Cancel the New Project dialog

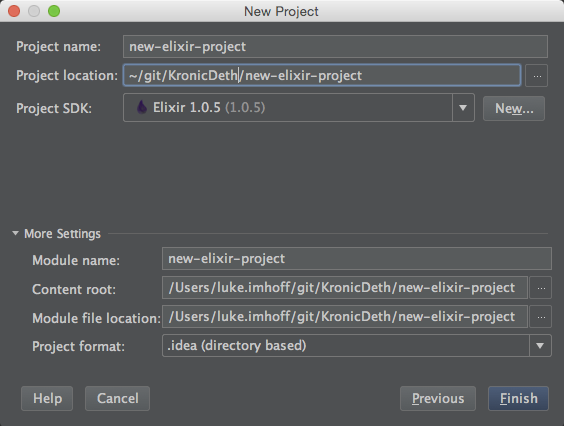pos(117,398)
